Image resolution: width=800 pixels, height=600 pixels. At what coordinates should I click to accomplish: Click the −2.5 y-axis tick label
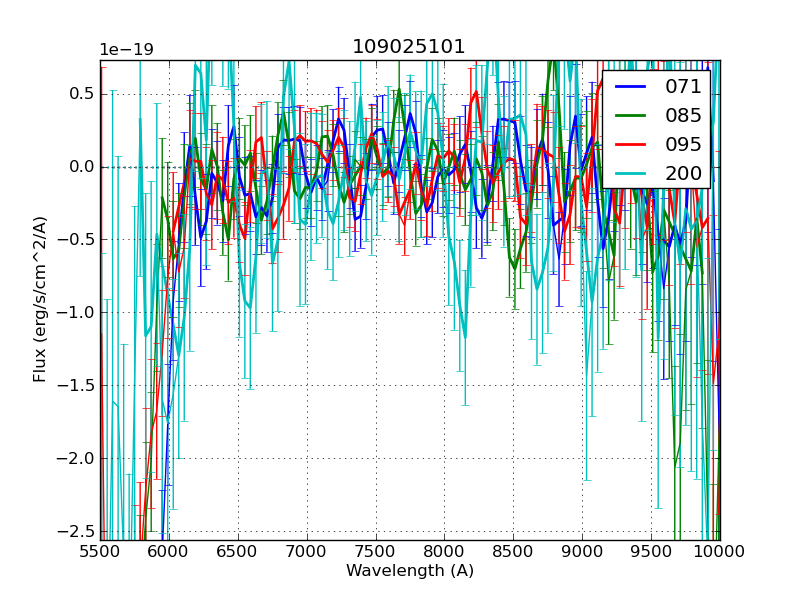[x=78, y=532]
